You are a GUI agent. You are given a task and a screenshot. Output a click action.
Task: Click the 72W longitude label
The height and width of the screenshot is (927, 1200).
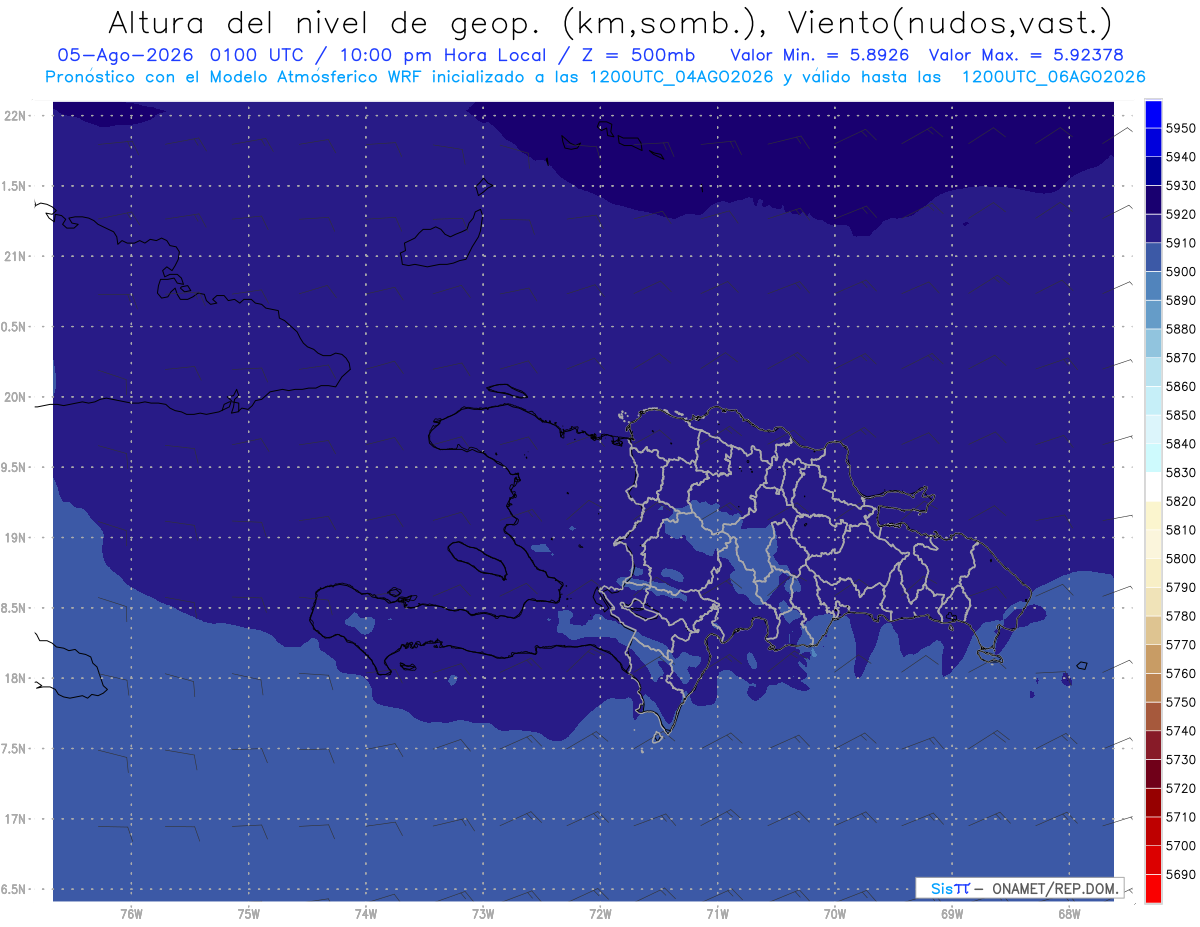pos(600,913)
